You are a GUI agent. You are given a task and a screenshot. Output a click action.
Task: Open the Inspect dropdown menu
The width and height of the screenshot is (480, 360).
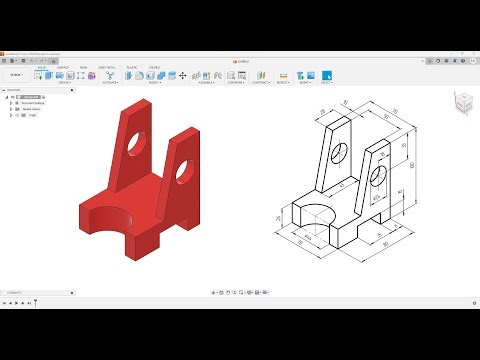tap(283, 83)
